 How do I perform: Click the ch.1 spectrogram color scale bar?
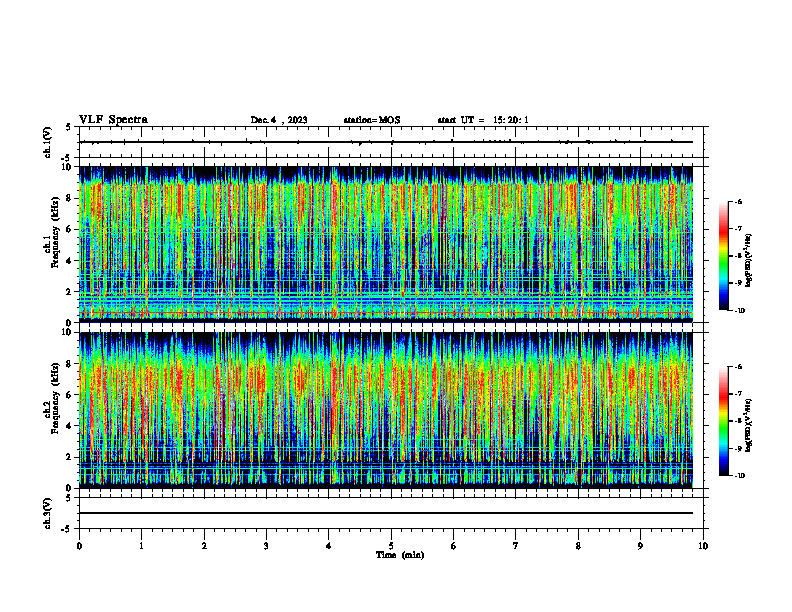tap(723, 256)
